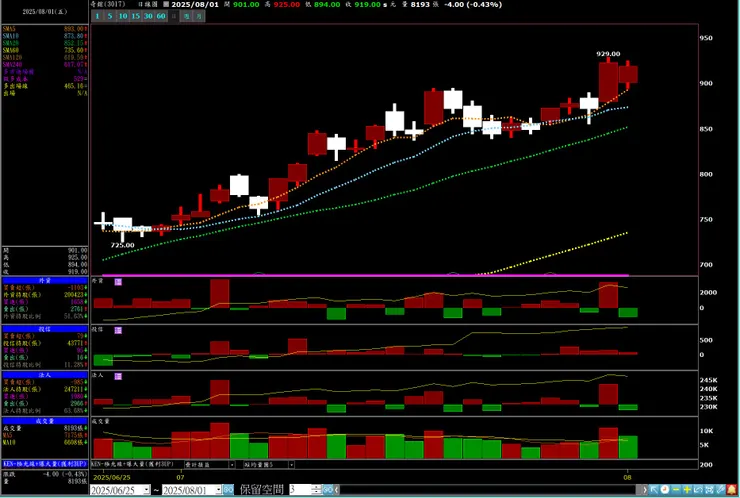The height and width of the screenshot is (498, 740).
Task: Click the right chevron scroll arrow
Action: pos(645,490)
